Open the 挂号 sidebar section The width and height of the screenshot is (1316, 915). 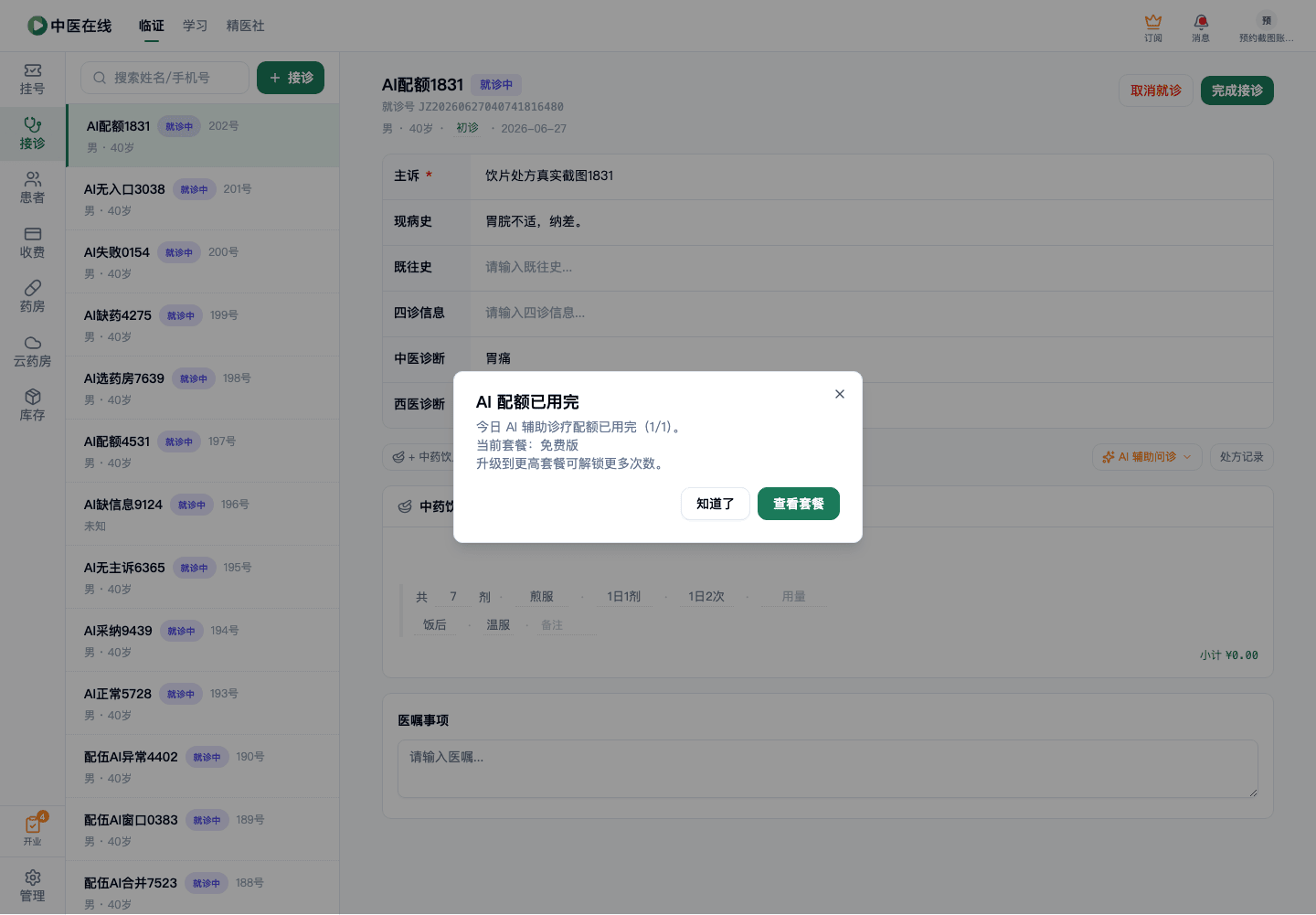(33, 80)
